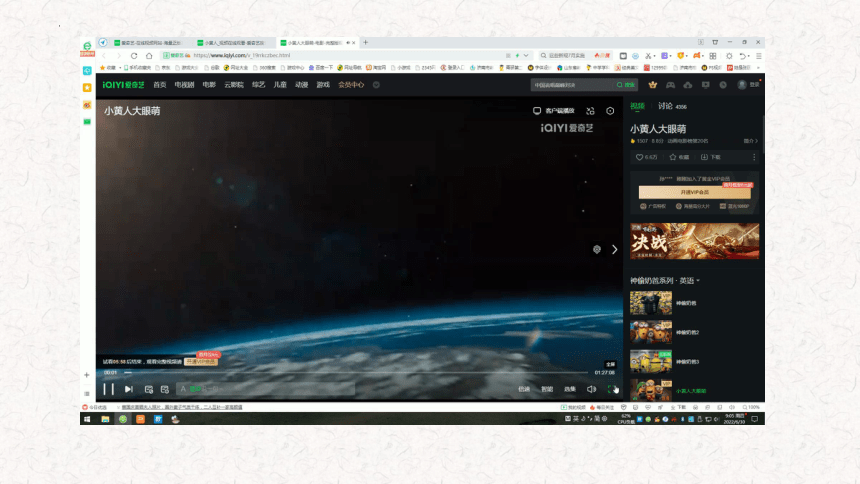Enter fullscreen mode in the player
Viewport: 860px width, 484px height.
tap(612, 389)
